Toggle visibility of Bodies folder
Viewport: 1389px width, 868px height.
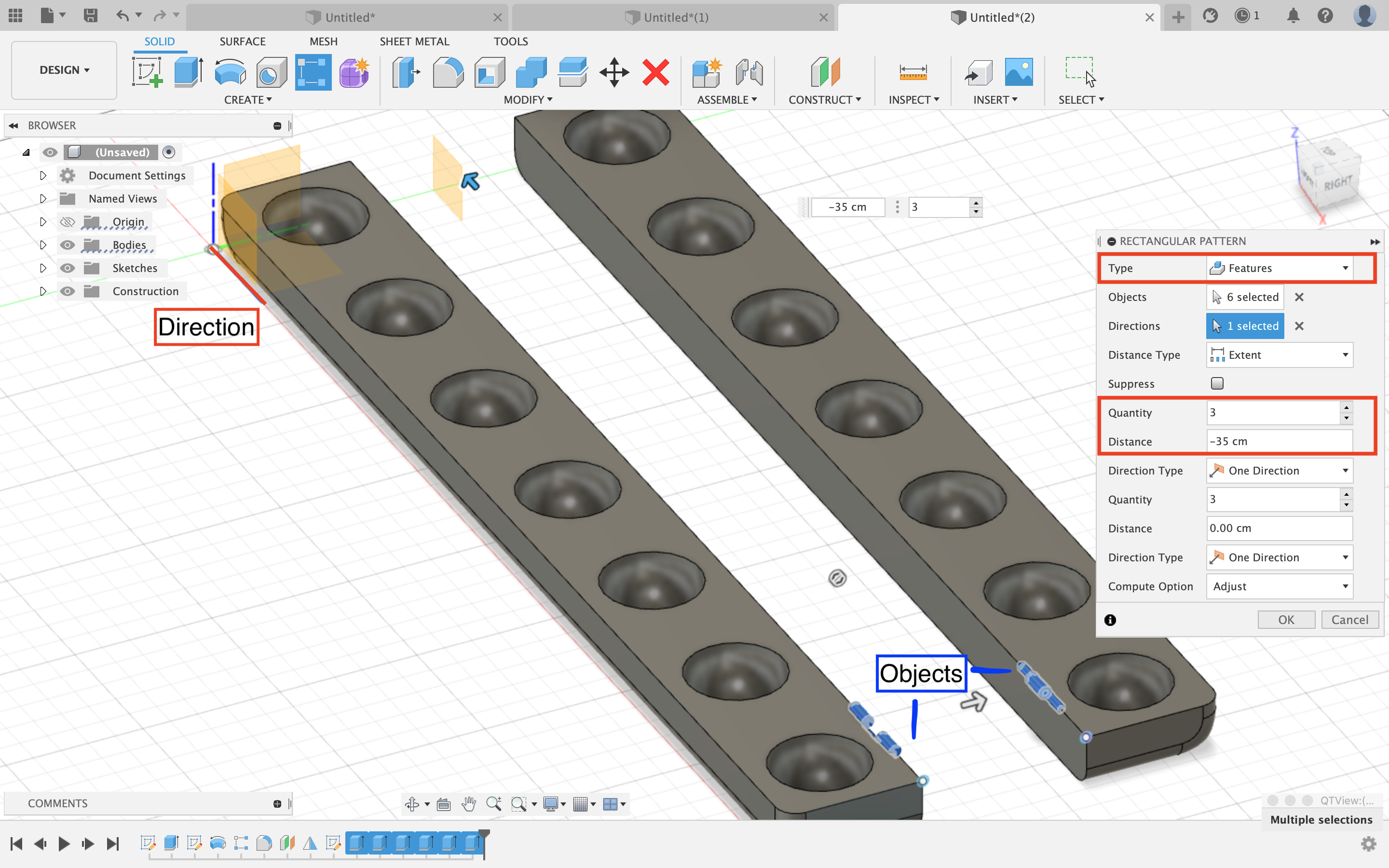coord(67,245)
